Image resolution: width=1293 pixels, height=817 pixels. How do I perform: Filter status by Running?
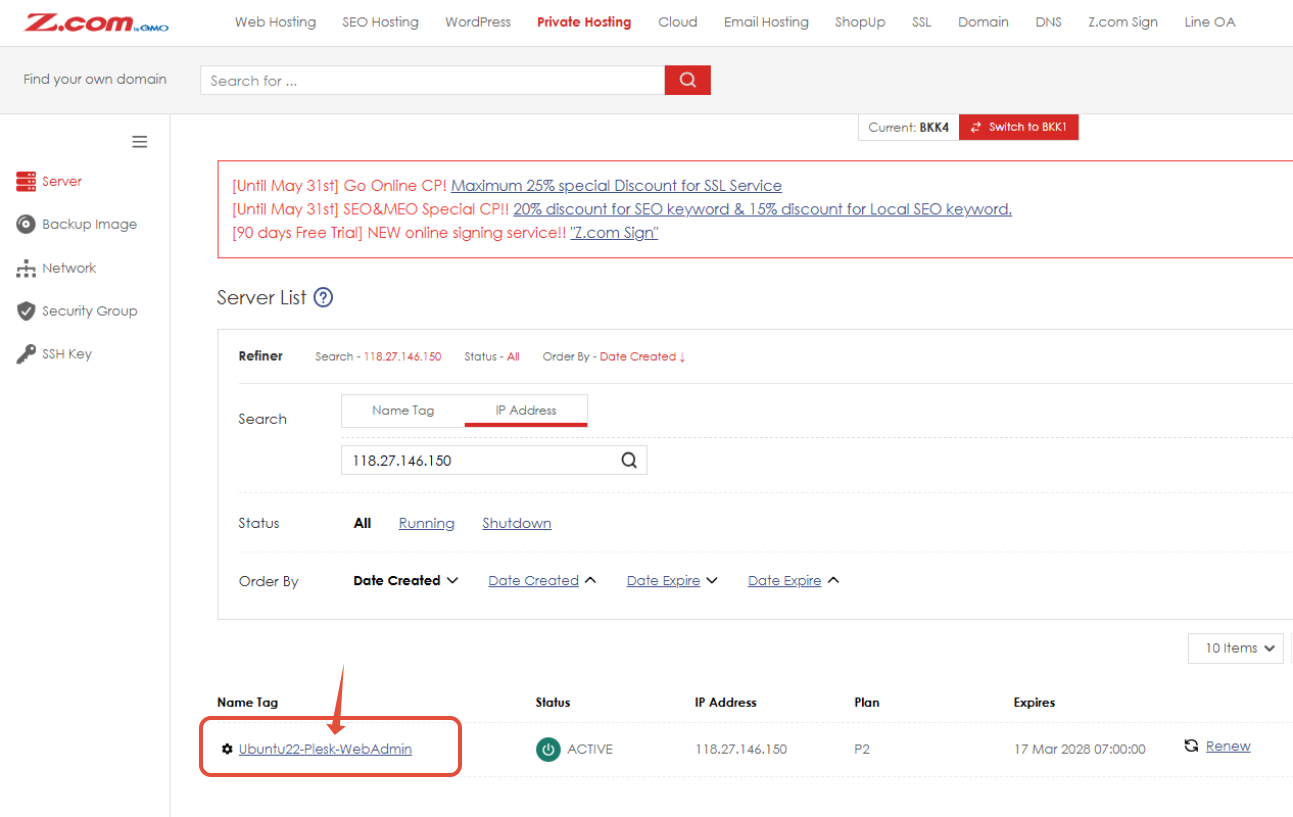click(x=426, y=523)
